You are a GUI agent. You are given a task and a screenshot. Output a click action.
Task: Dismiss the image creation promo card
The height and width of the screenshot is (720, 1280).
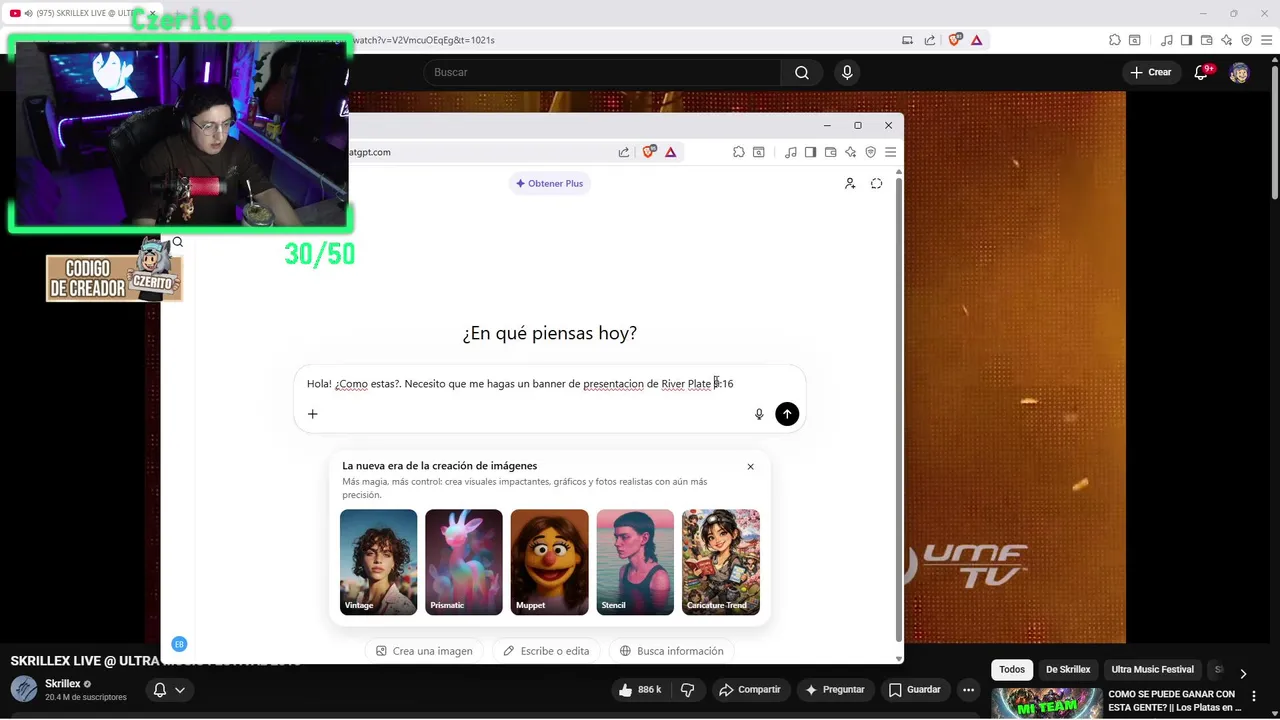[x=750, y=467]
